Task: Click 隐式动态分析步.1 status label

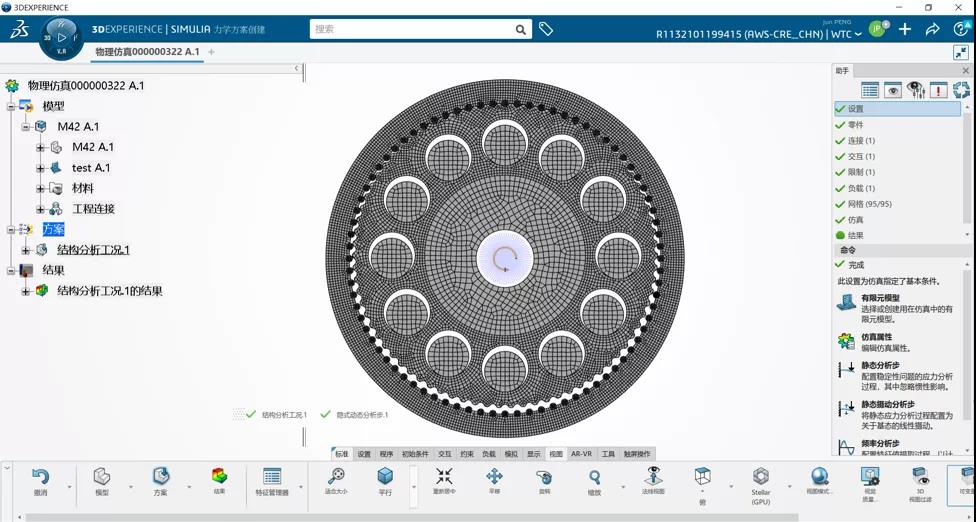Action: point(362,414)
